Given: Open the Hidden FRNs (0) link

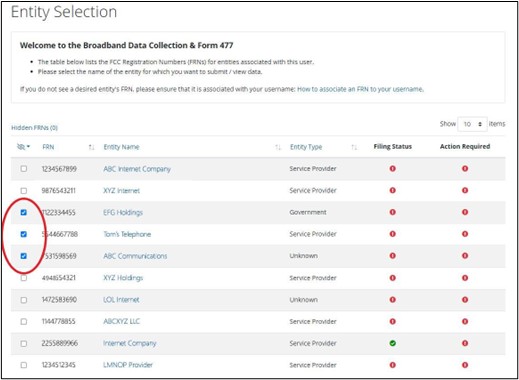Looking at the screenshot, I should (x=34, y=128).
